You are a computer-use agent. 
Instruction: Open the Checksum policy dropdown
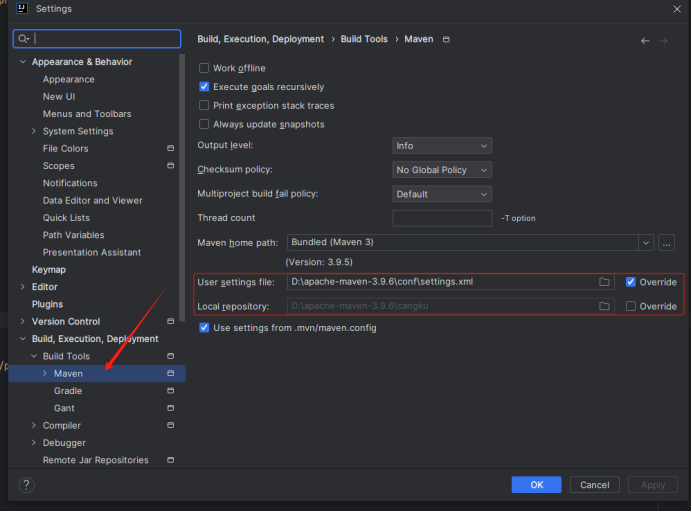pos(441,170)
